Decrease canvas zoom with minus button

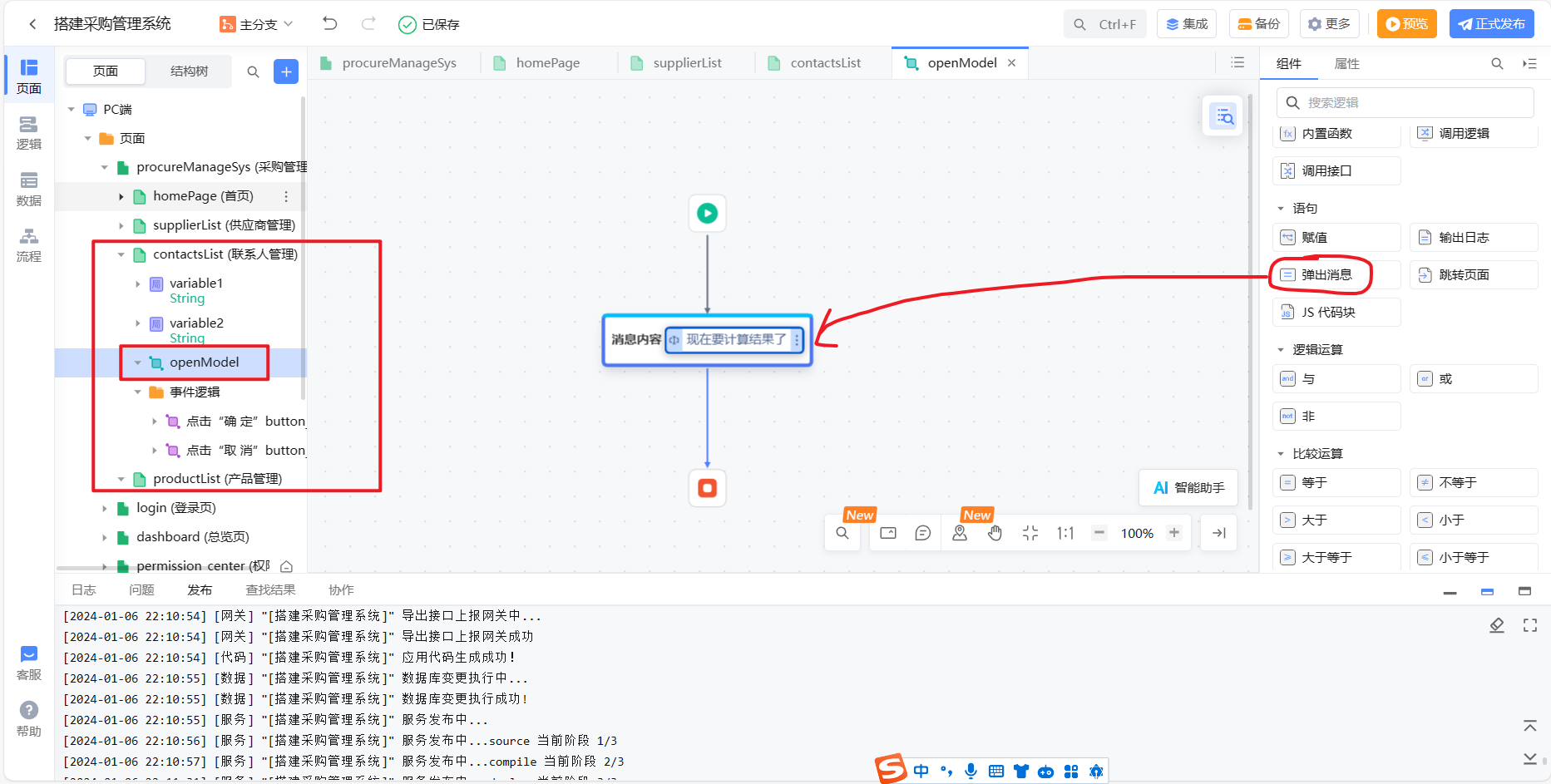tap(1099, 533)
